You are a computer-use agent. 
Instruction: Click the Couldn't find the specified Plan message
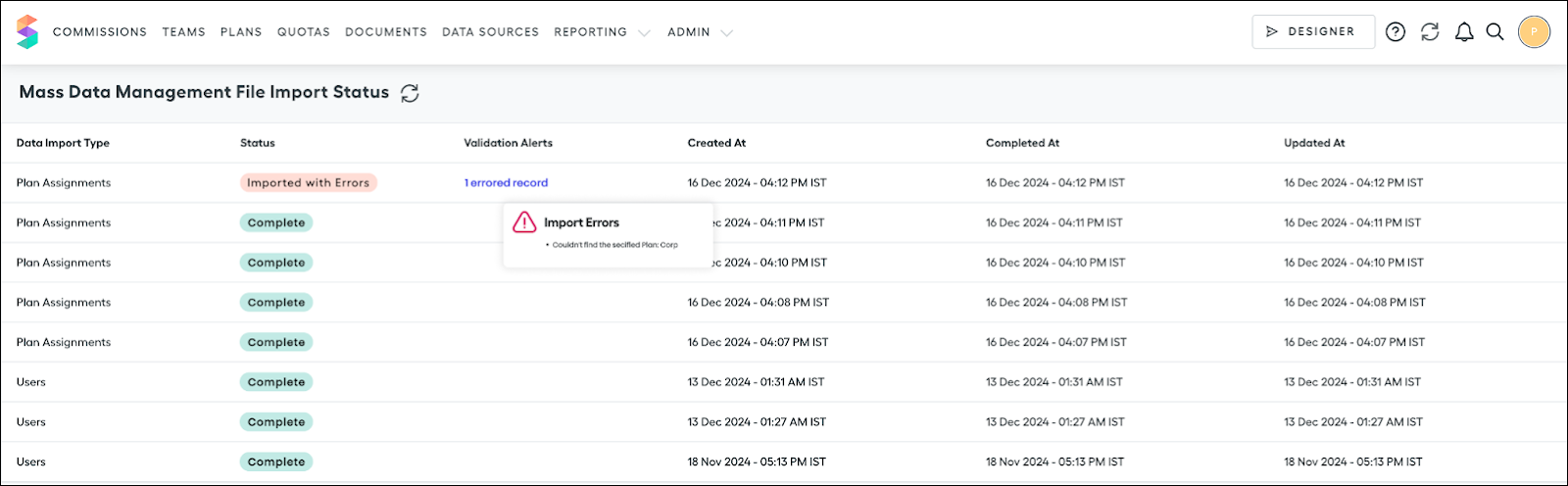click(614, 245)
